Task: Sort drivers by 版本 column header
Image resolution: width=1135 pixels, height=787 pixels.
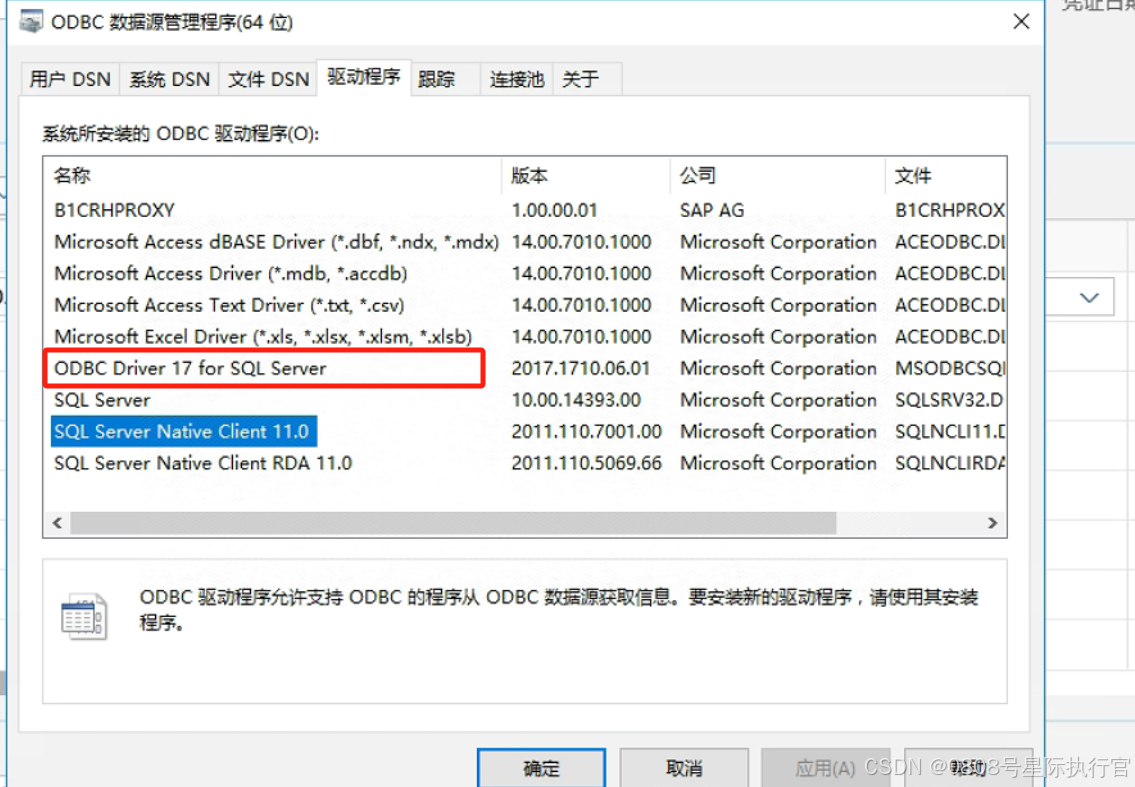Action: (x=586, y=175)
